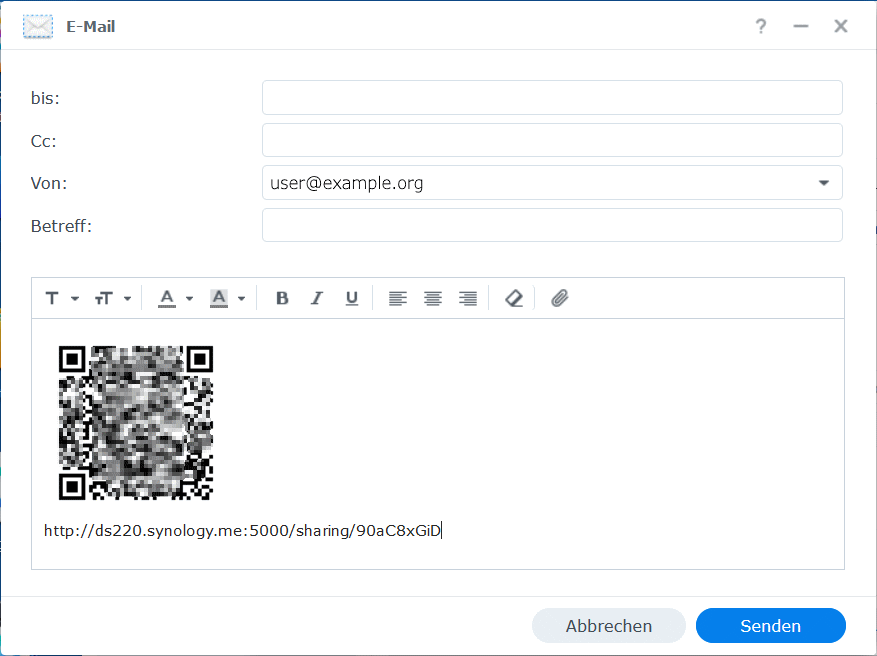
Task: Open the font color picker
Action: [166, 297]
